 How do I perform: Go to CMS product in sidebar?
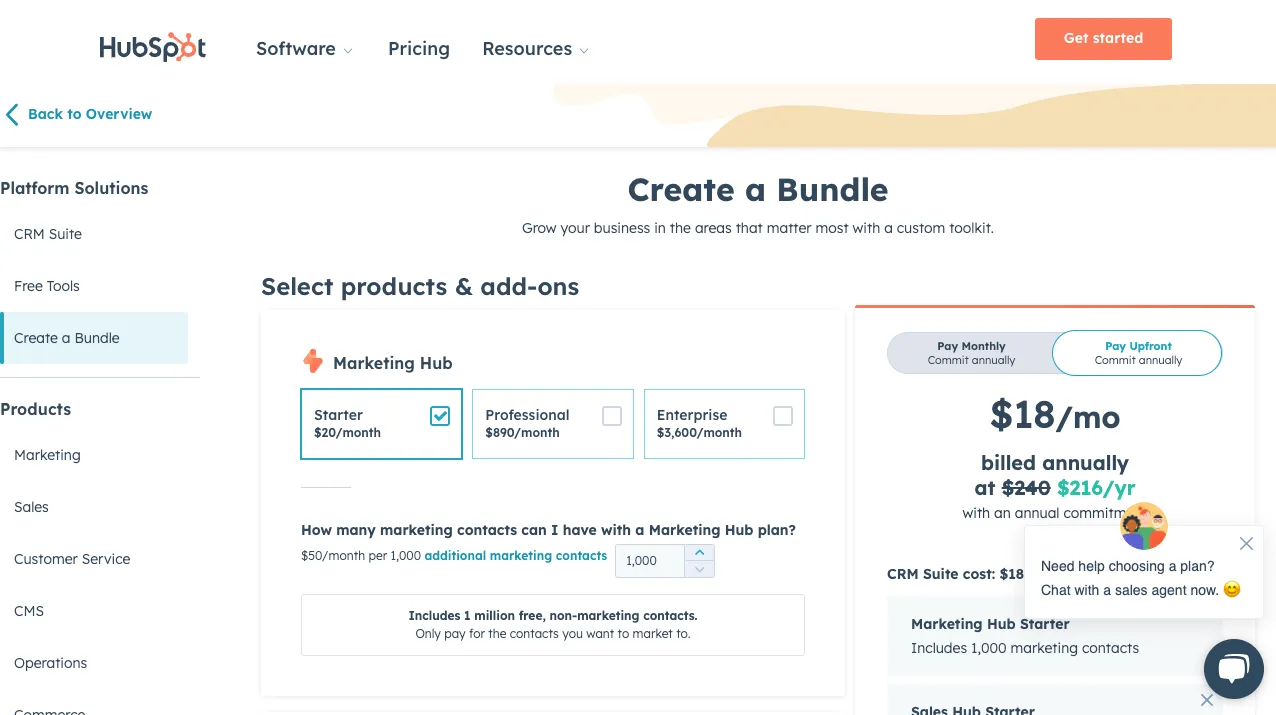tap(29, 611)
